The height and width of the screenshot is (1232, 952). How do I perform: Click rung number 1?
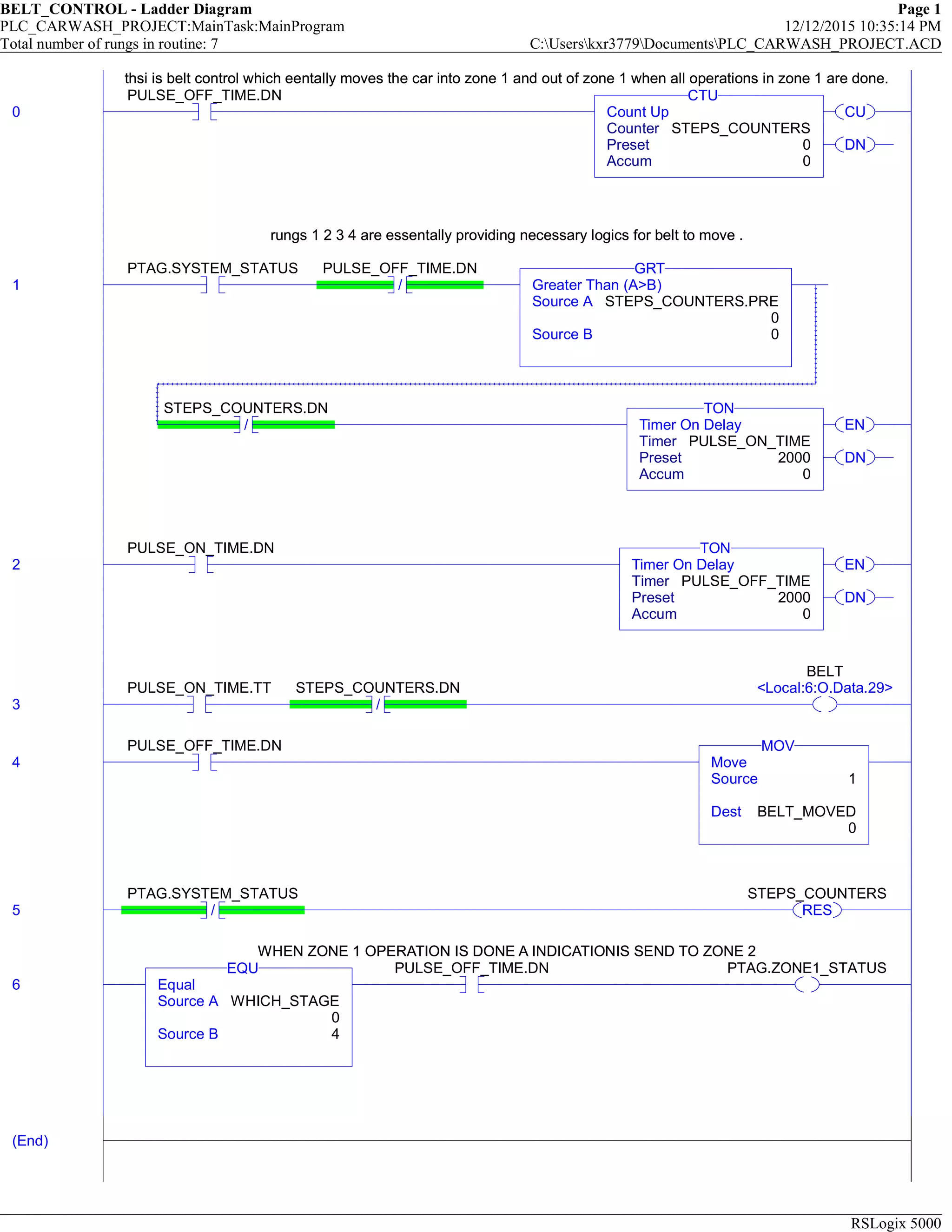16,285
